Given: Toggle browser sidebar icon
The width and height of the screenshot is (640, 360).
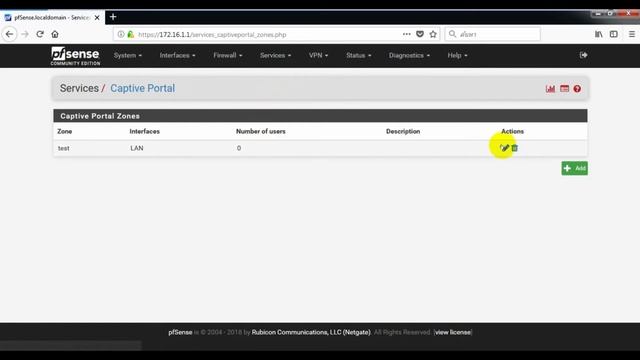Looking at the screenshot, I should [613, 34].
